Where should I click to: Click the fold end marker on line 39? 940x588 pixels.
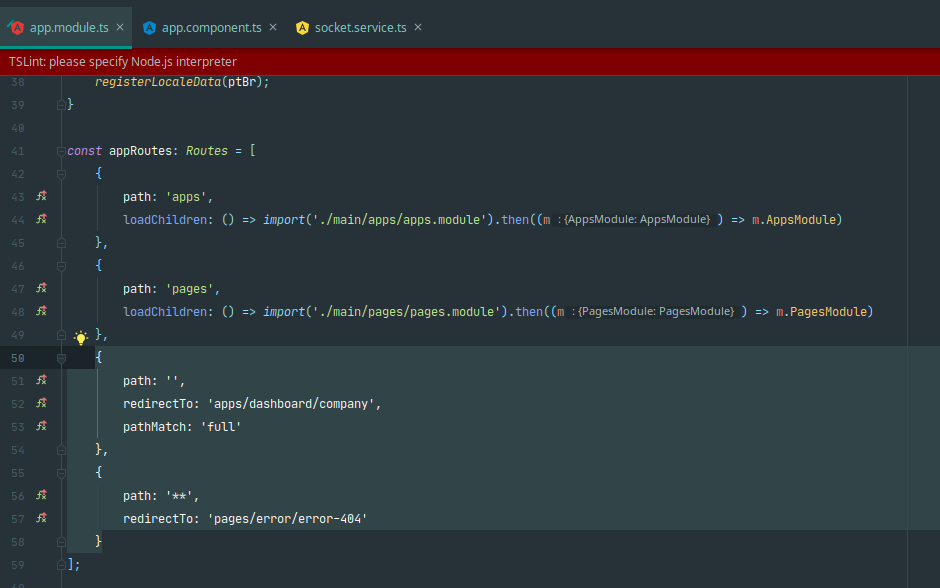(61, 105)
